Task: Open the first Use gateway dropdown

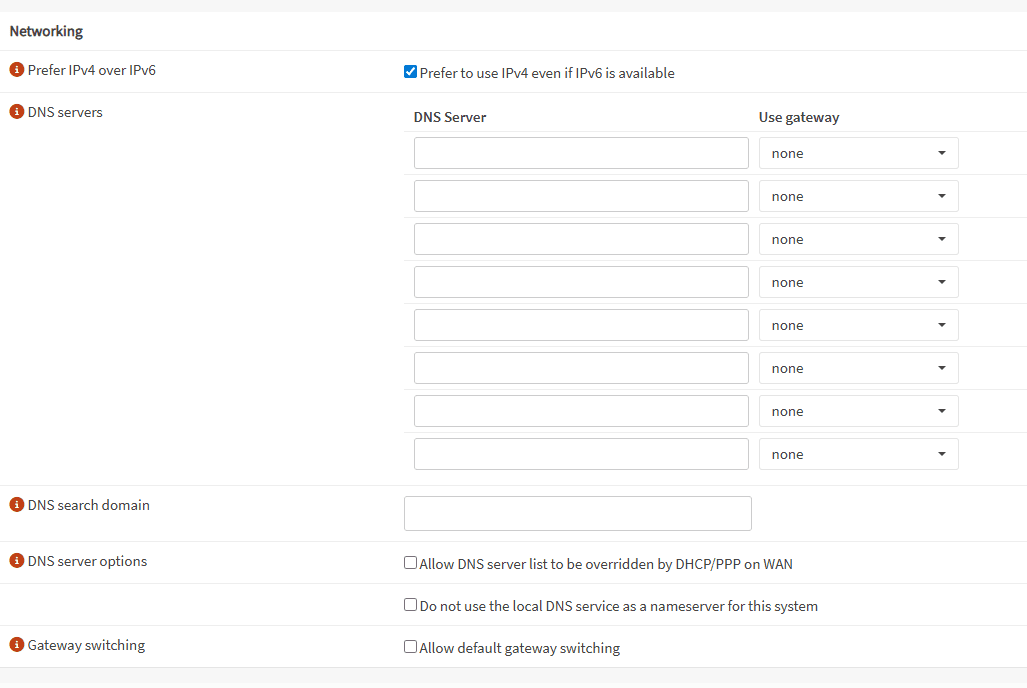Action: tap(858, 153)
